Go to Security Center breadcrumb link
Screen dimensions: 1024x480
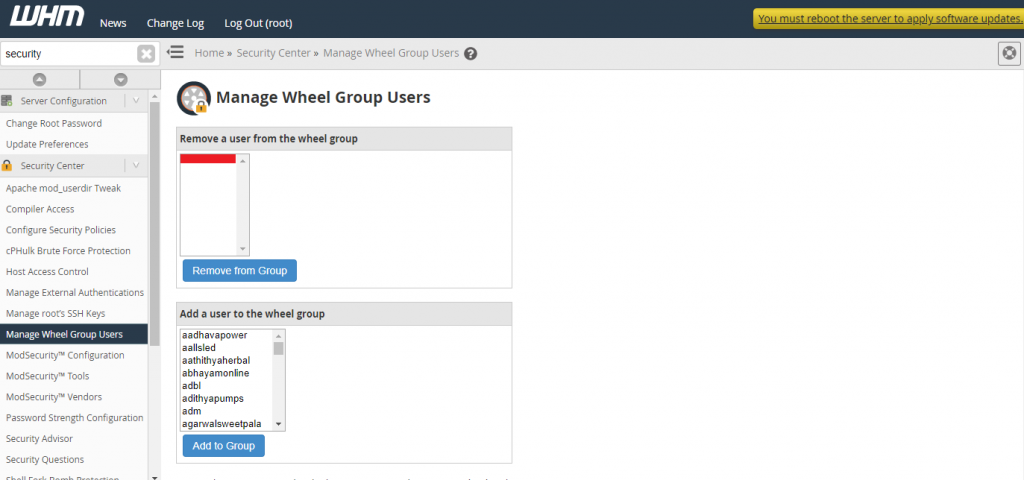click(x=275, y=53)
